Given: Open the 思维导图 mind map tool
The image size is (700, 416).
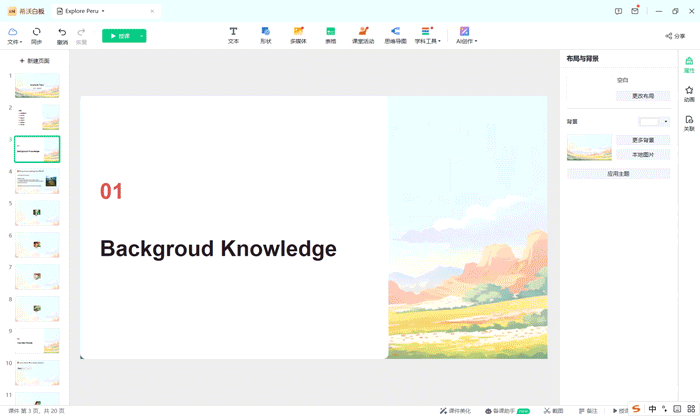Looking at the screenshot, I should pyautogui.click(x=396, y=35).
